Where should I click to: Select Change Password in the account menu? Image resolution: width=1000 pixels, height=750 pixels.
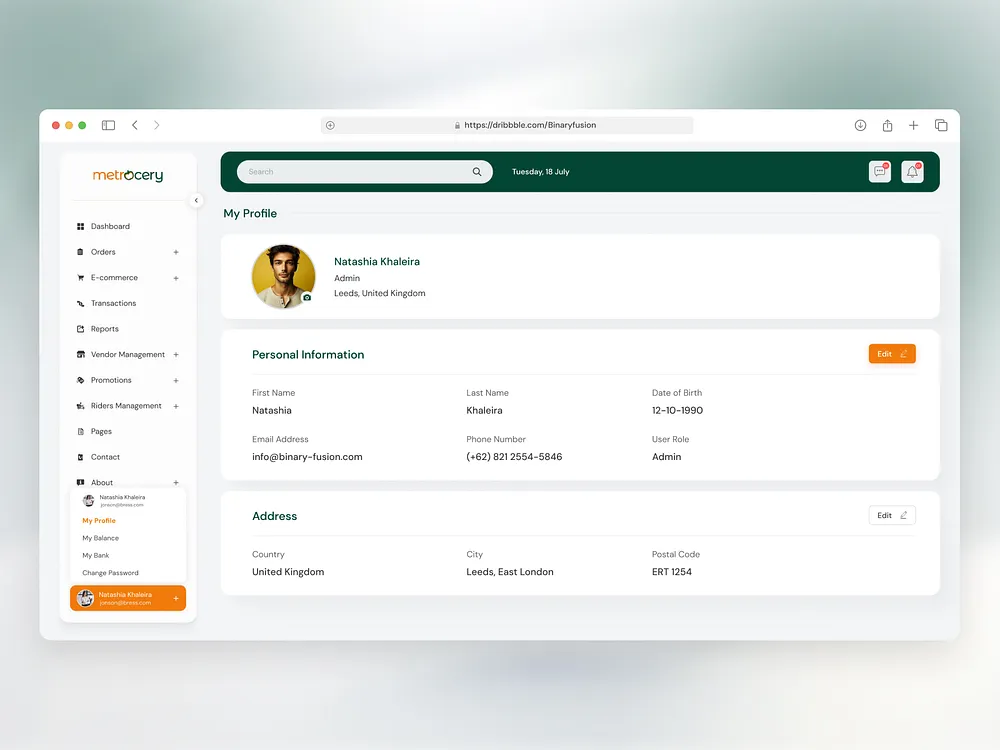coord(110,572)
